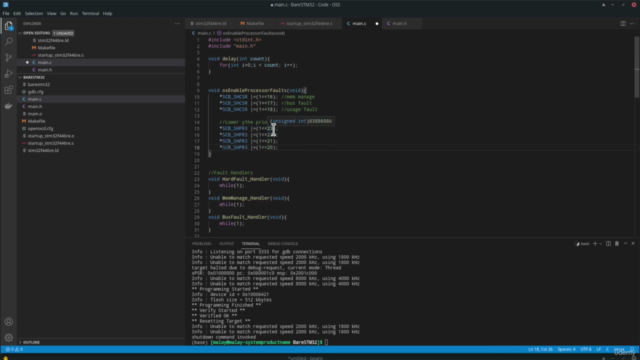640x360 pixels.
Task: Open baresstm32 file in the BARESTM32 folder
Action: point(38,84)
